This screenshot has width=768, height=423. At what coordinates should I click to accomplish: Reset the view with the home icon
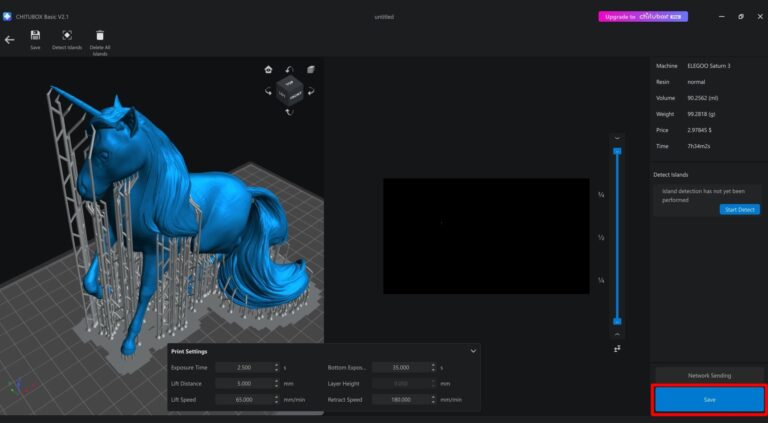268,70
